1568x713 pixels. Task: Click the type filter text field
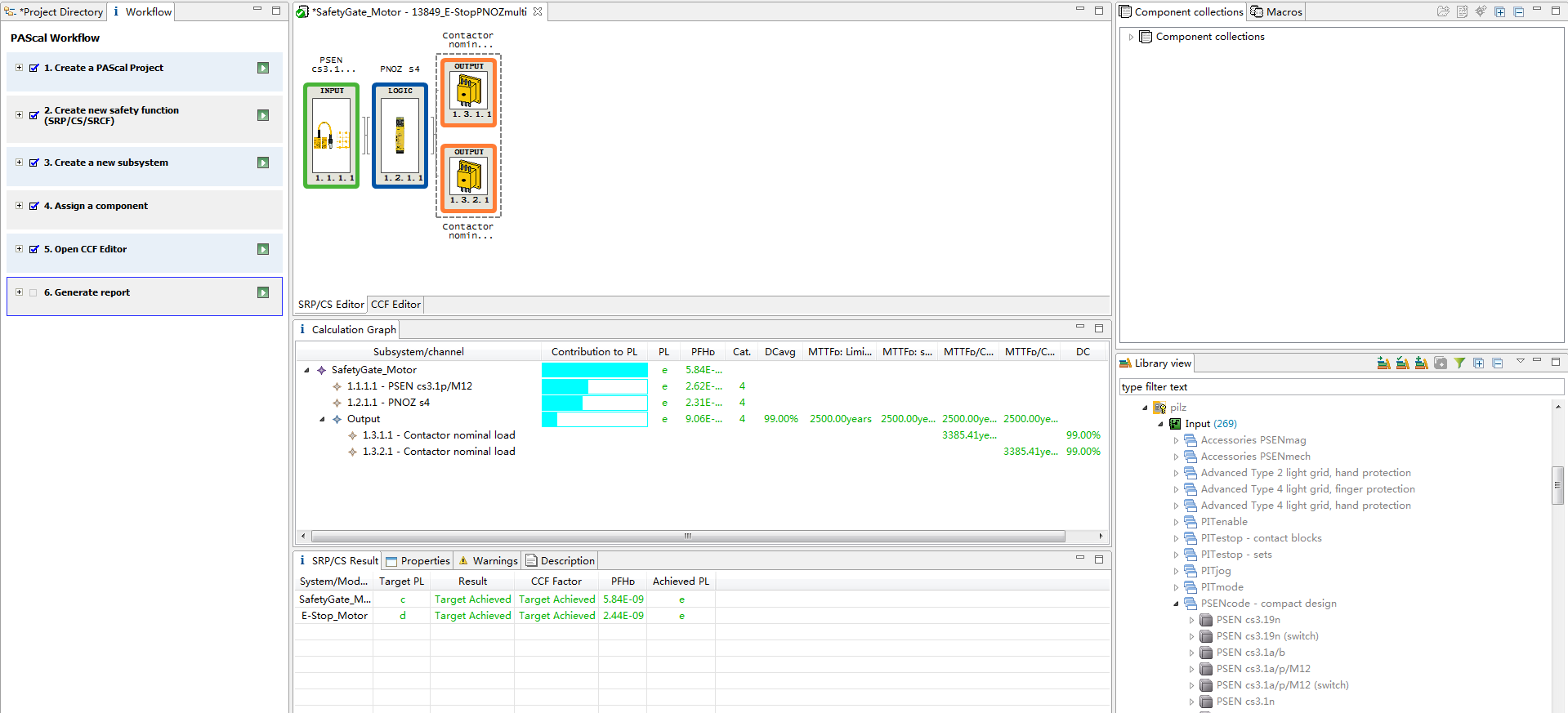click(x=1340, y=387)
